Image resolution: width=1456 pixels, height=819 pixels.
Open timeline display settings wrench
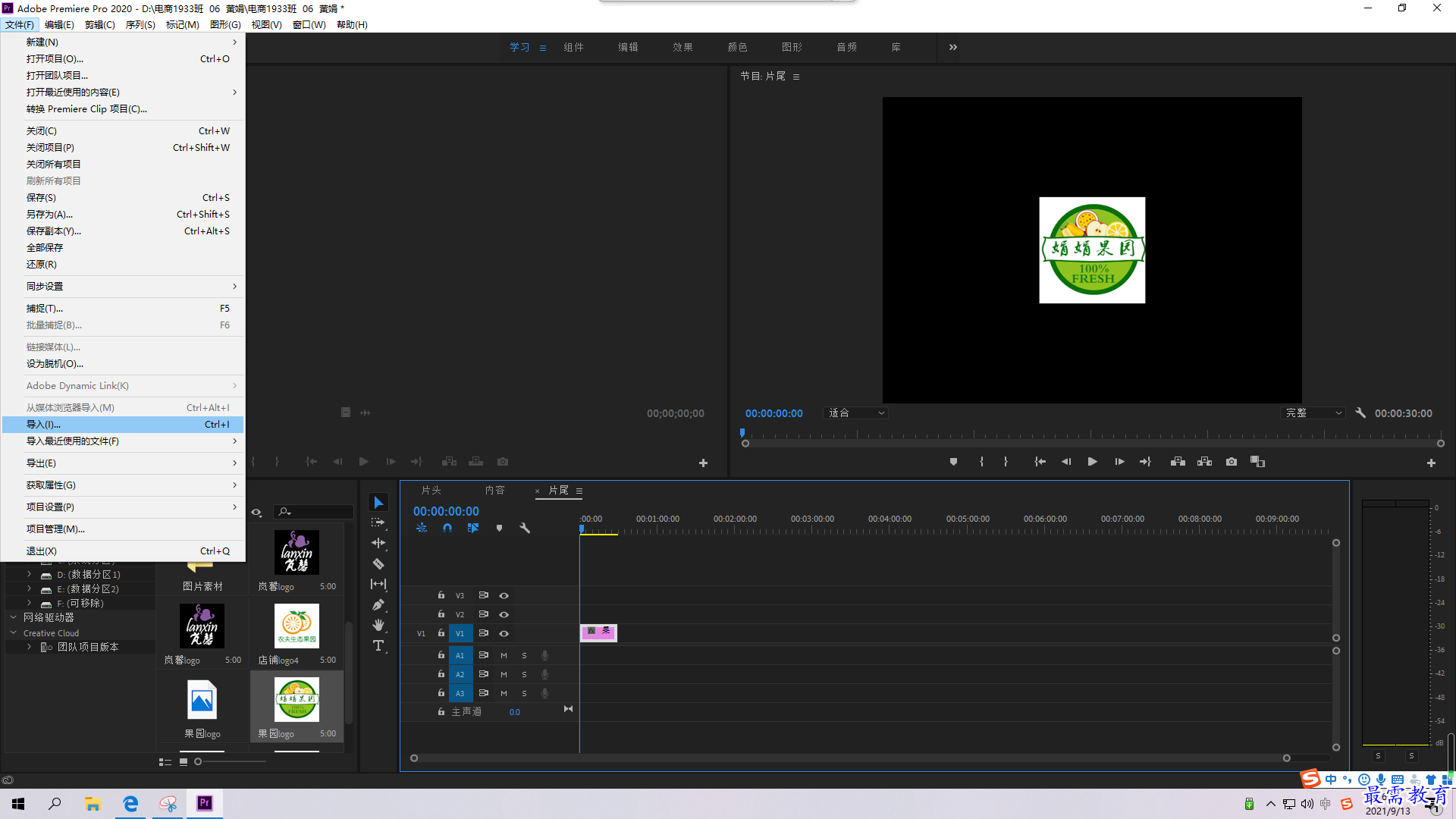[525, 528]
